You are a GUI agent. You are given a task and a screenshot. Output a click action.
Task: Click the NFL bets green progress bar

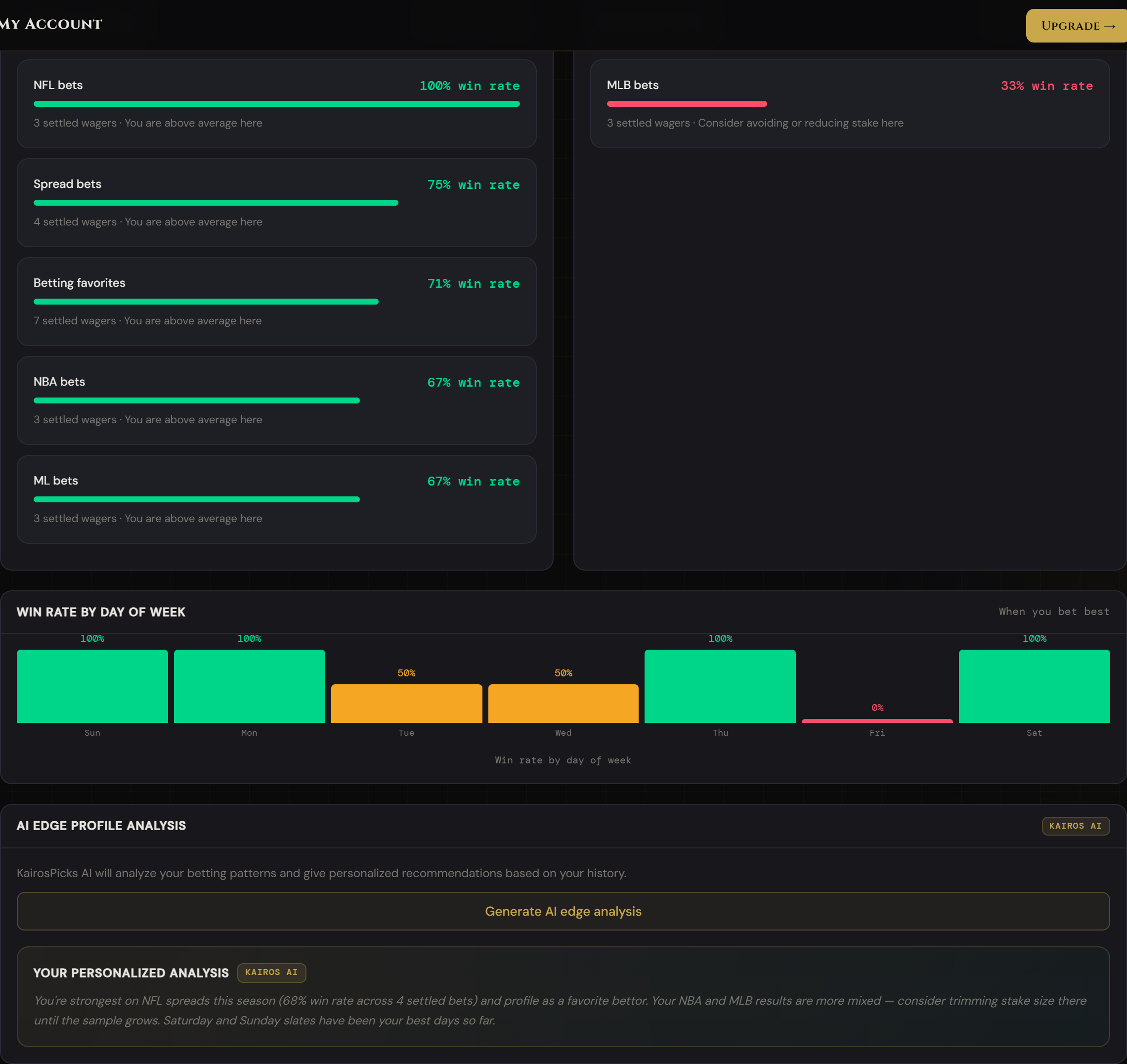coord(277,104)
